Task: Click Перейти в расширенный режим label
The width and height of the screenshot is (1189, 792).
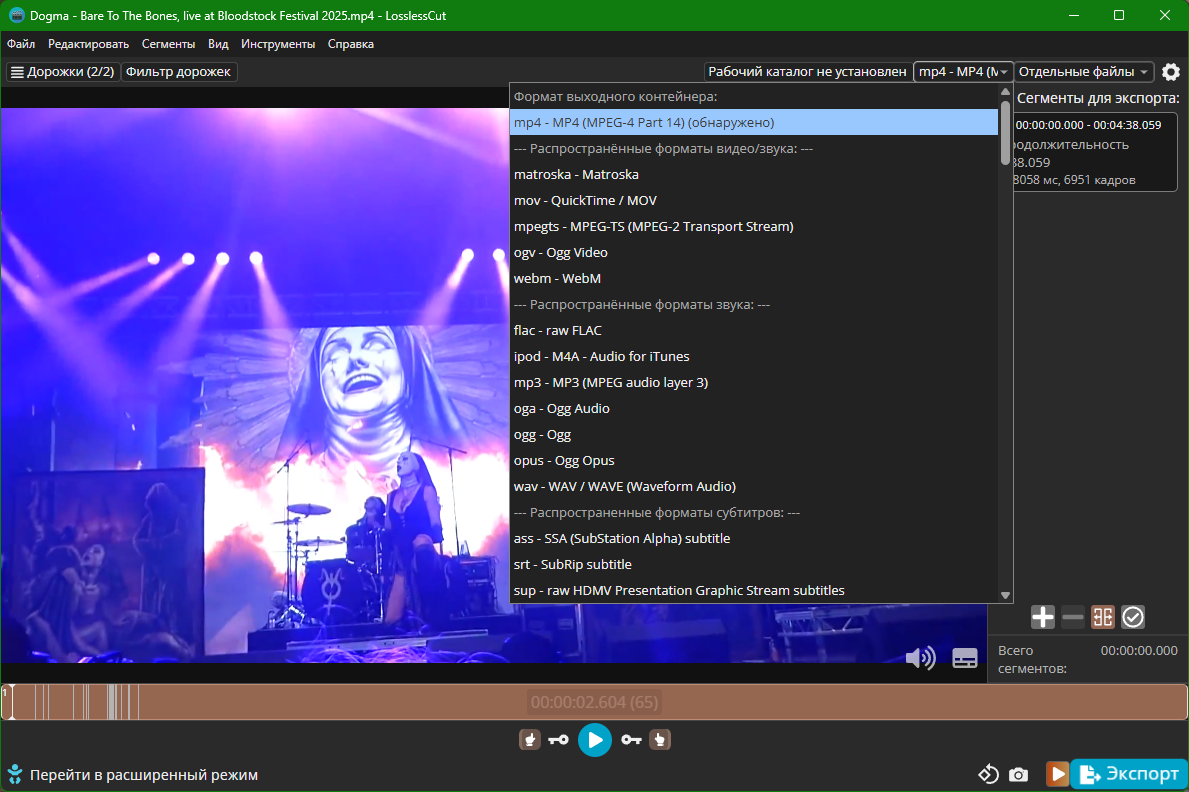Action: (144, 775)
